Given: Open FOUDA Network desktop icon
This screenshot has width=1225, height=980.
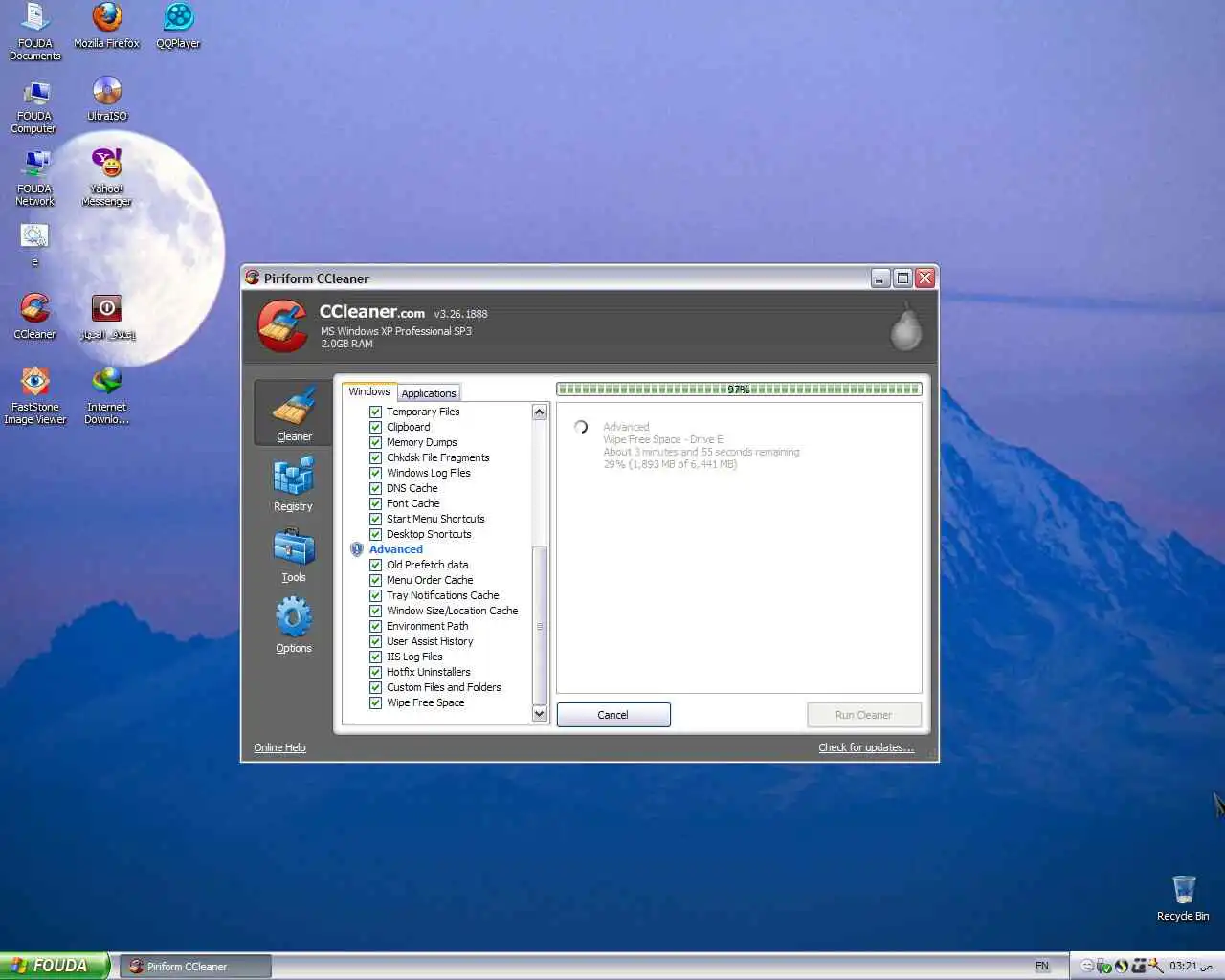Looking at the screenshot, I should [34, 179].
